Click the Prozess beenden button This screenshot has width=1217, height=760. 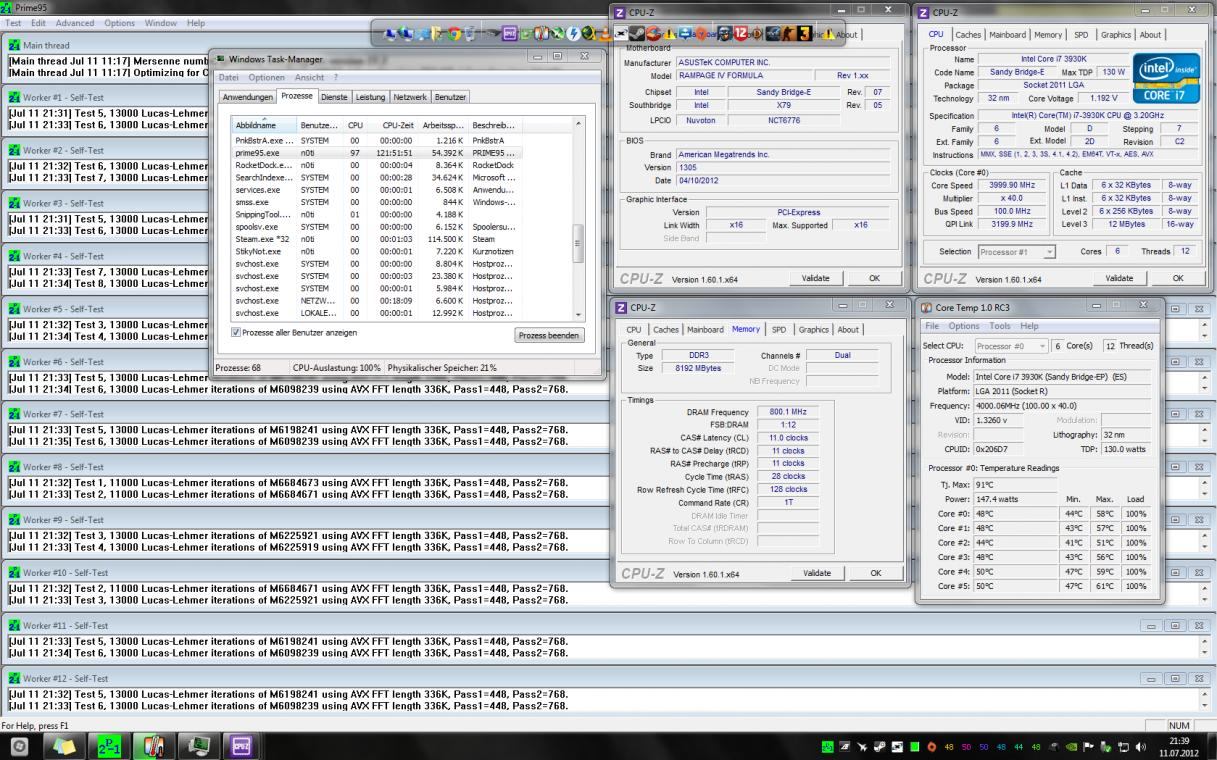550,336
